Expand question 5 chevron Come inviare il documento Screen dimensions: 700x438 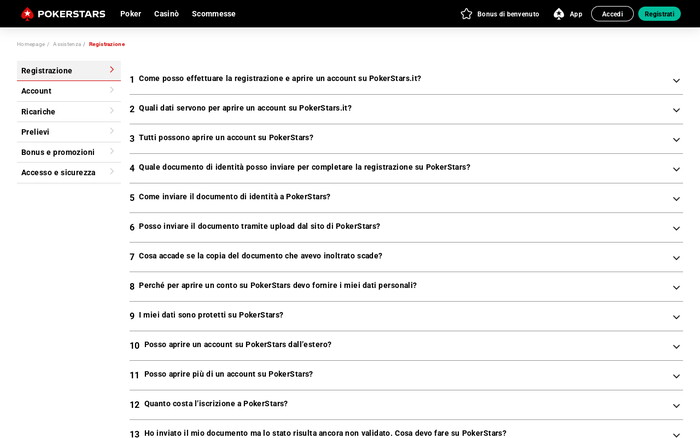click(x=676, y=199)
